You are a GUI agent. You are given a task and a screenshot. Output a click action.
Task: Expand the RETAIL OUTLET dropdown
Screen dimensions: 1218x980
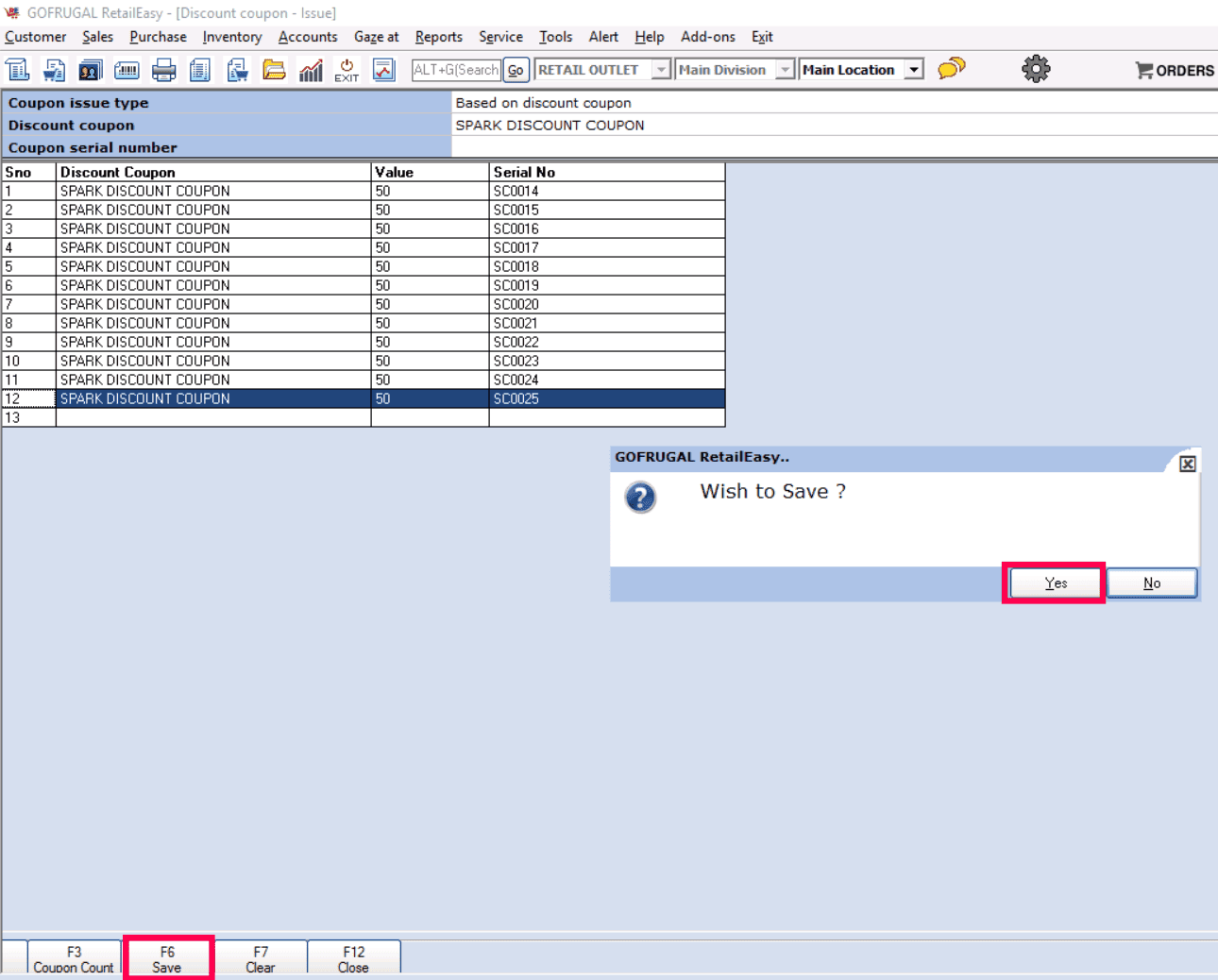coord(661,70)
